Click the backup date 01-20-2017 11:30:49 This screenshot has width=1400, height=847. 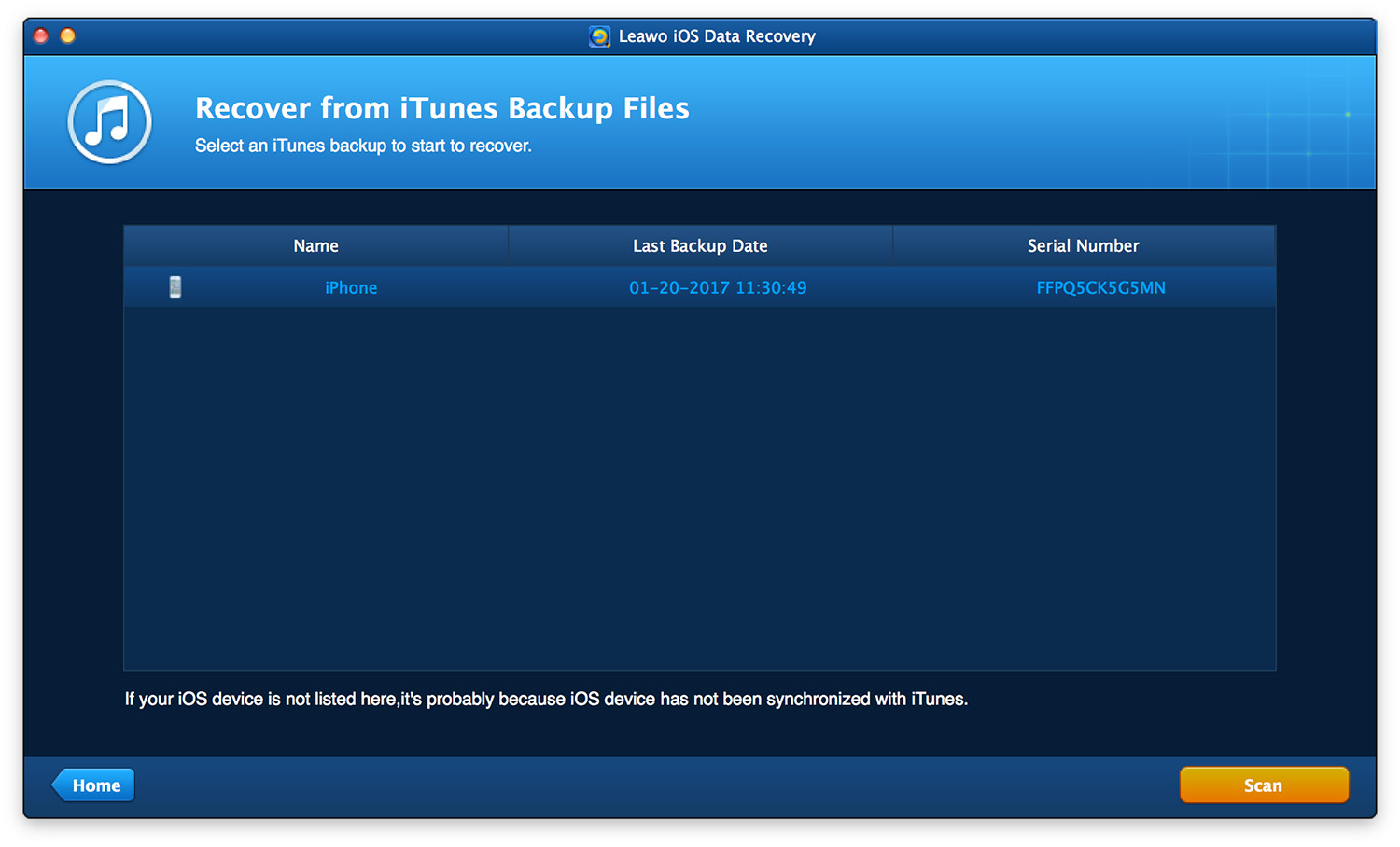coord(718,288)
